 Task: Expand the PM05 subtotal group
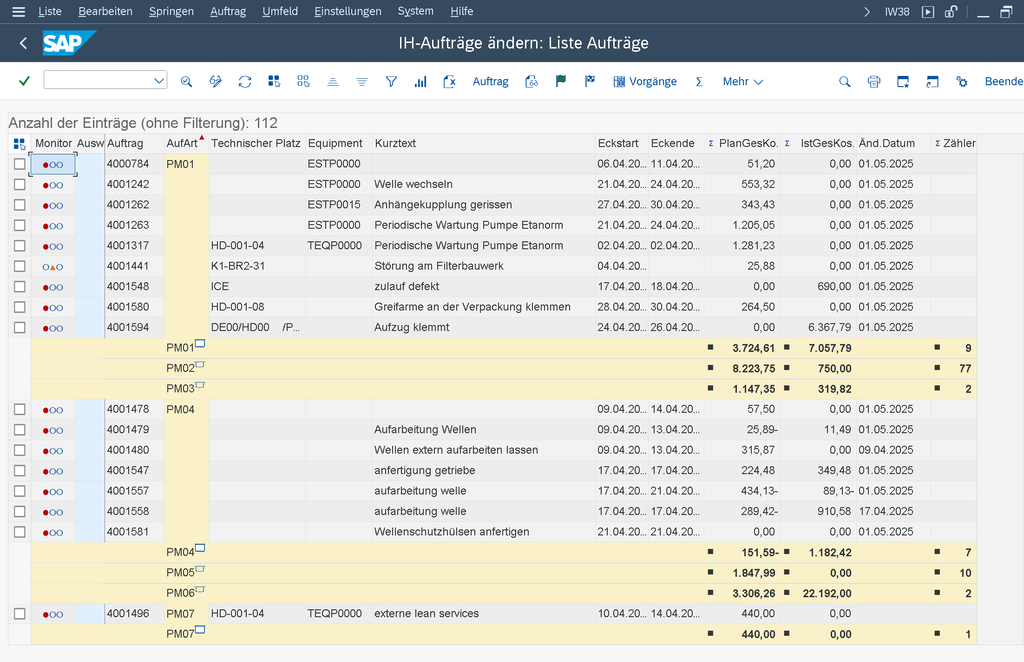pyautogui.click(x=200, y=569)
